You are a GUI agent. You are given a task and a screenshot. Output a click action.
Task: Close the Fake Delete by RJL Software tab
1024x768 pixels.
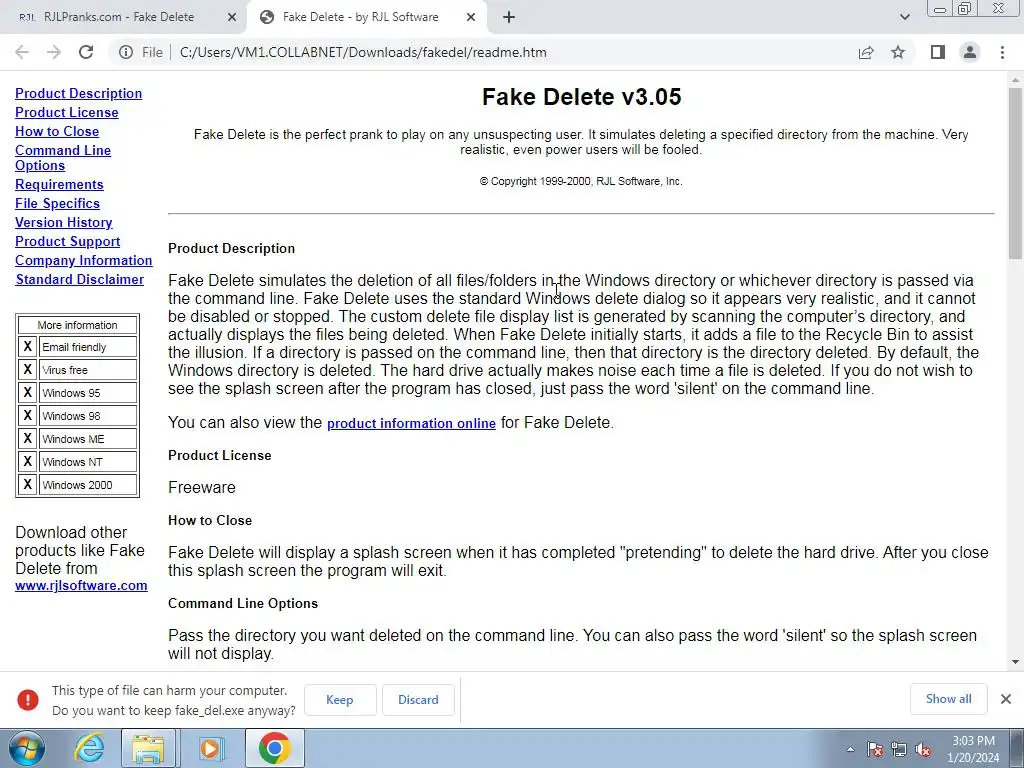coord(471,17)
